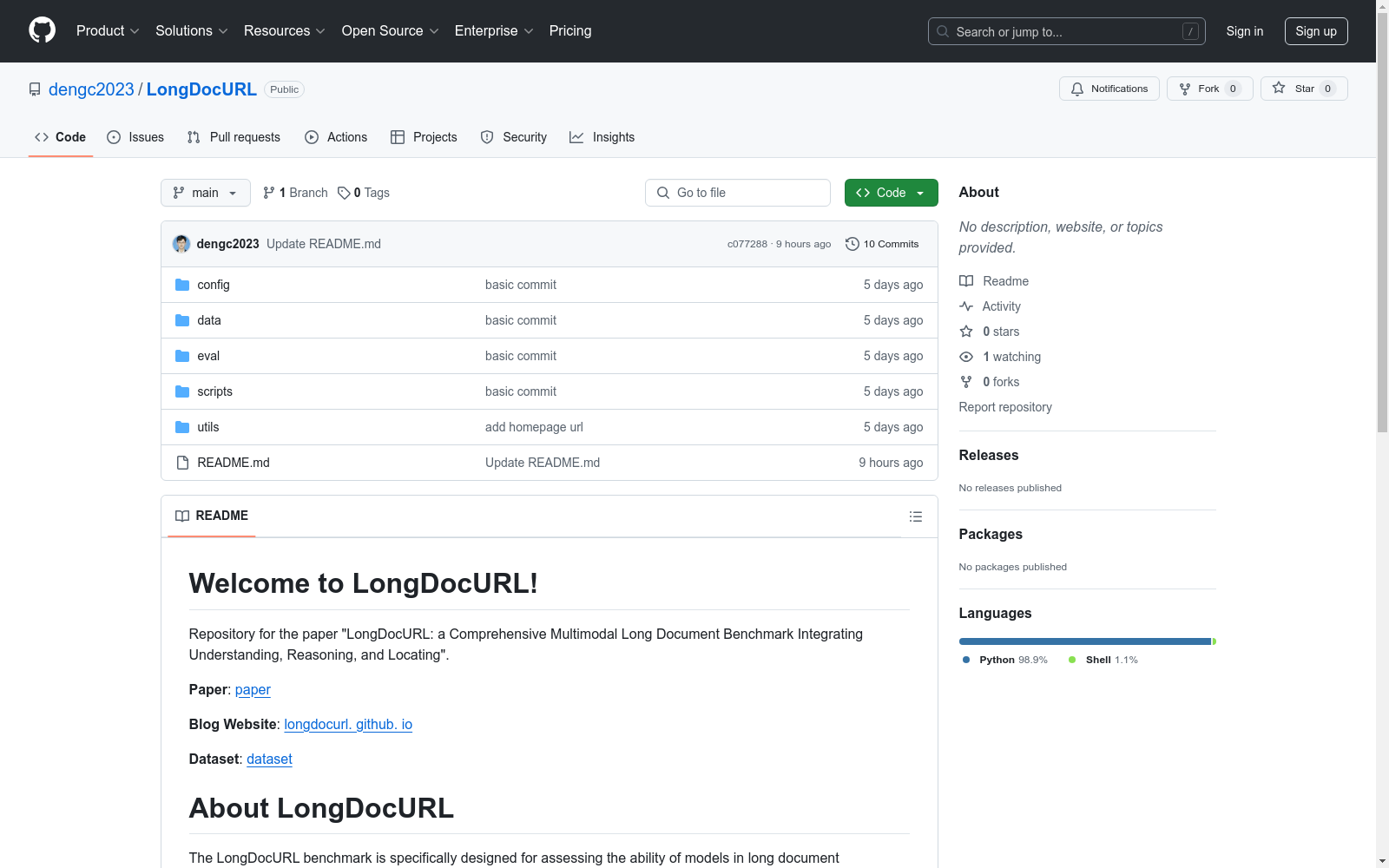This screenshot has height=868, width=1389.
Task: Click the eye icon beside 1 watching
Action: [x=966, y=357]
